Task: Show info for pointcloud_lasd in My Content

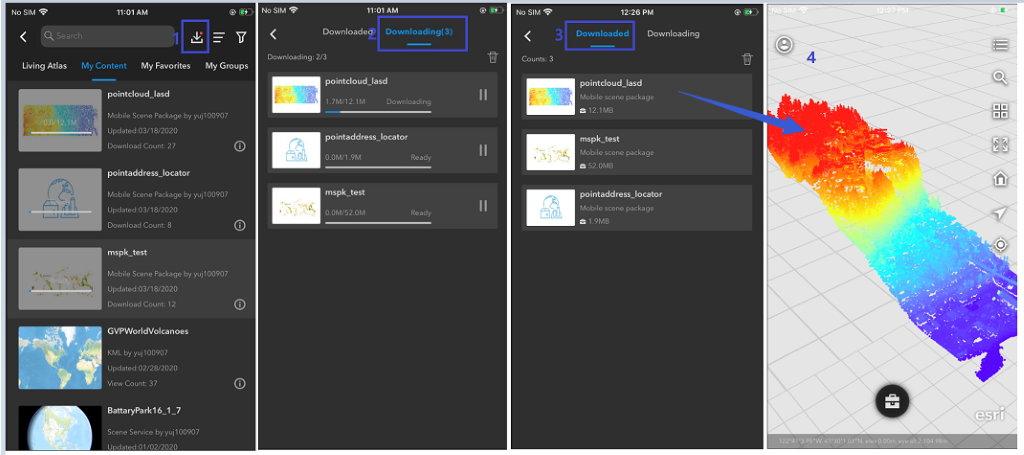Action: click(x=240, y=146)
